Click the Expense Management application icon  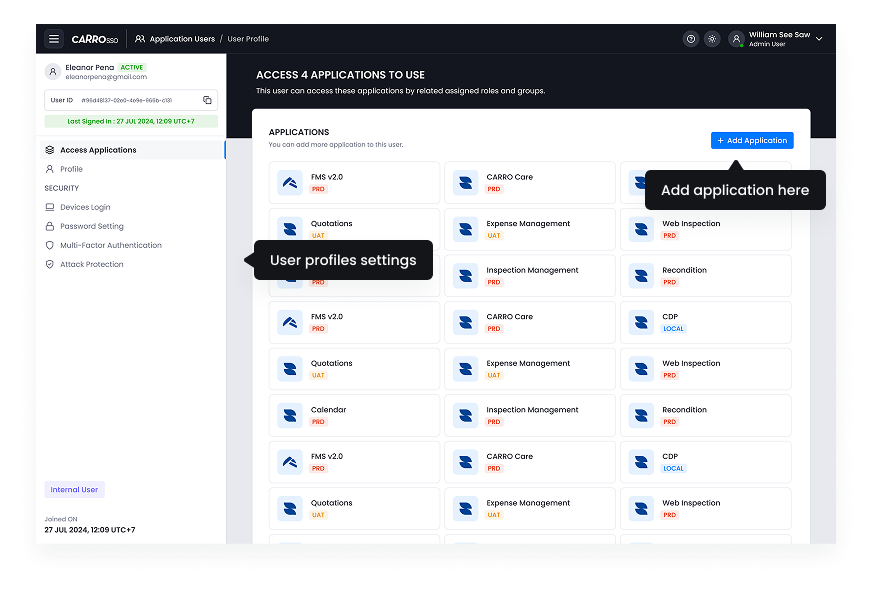click(464, 229)
